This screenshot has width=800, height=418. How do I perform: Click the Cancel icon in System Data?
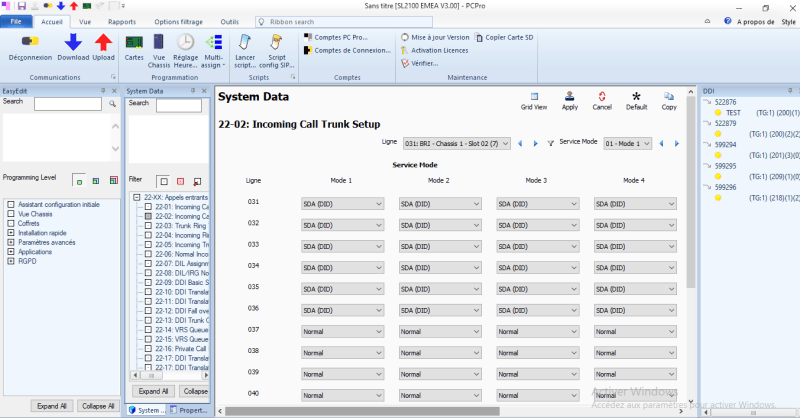click(602, 96)
